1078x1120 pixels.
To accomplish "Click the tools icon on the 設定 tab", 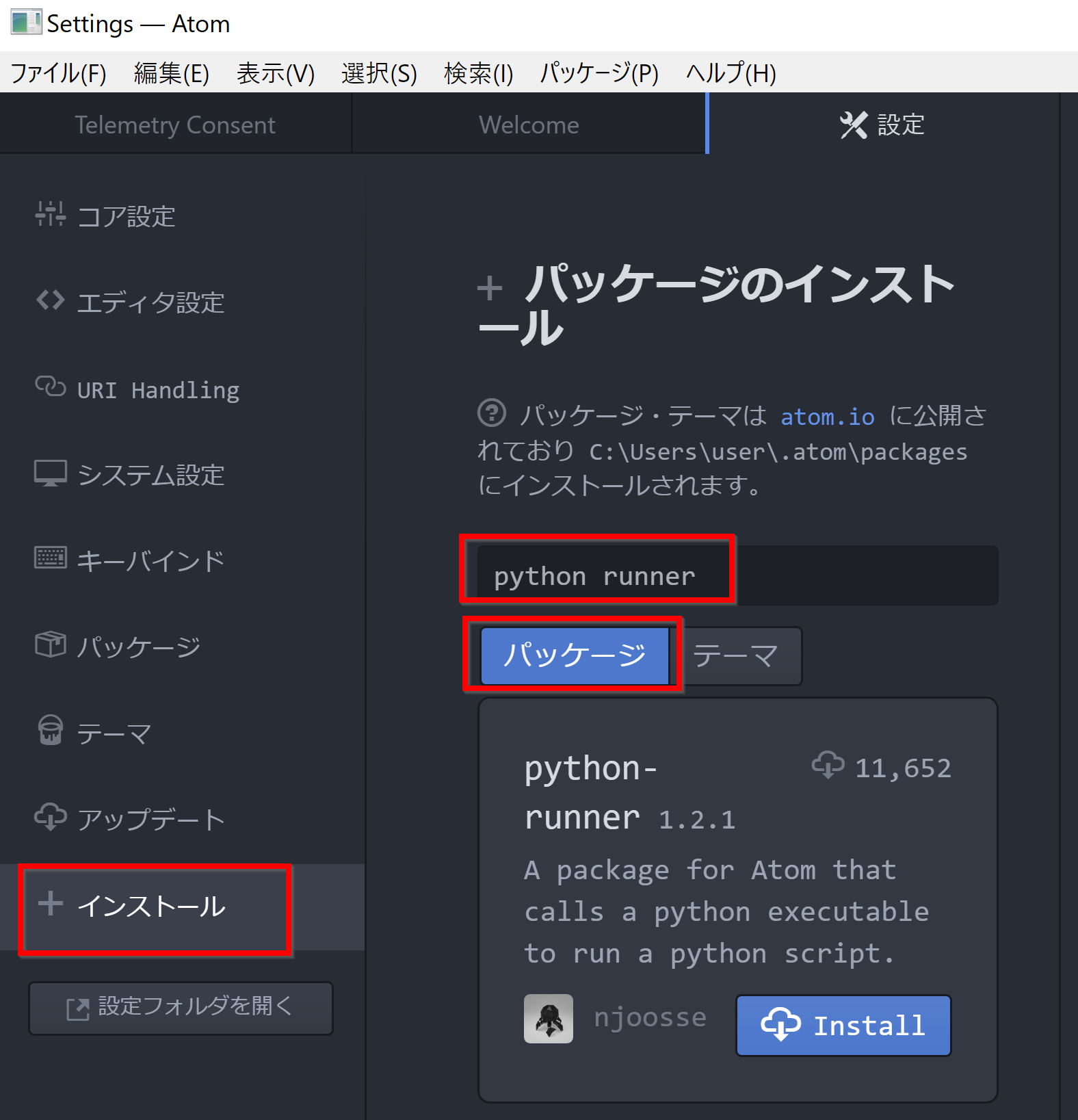I will tap(854, 125).
